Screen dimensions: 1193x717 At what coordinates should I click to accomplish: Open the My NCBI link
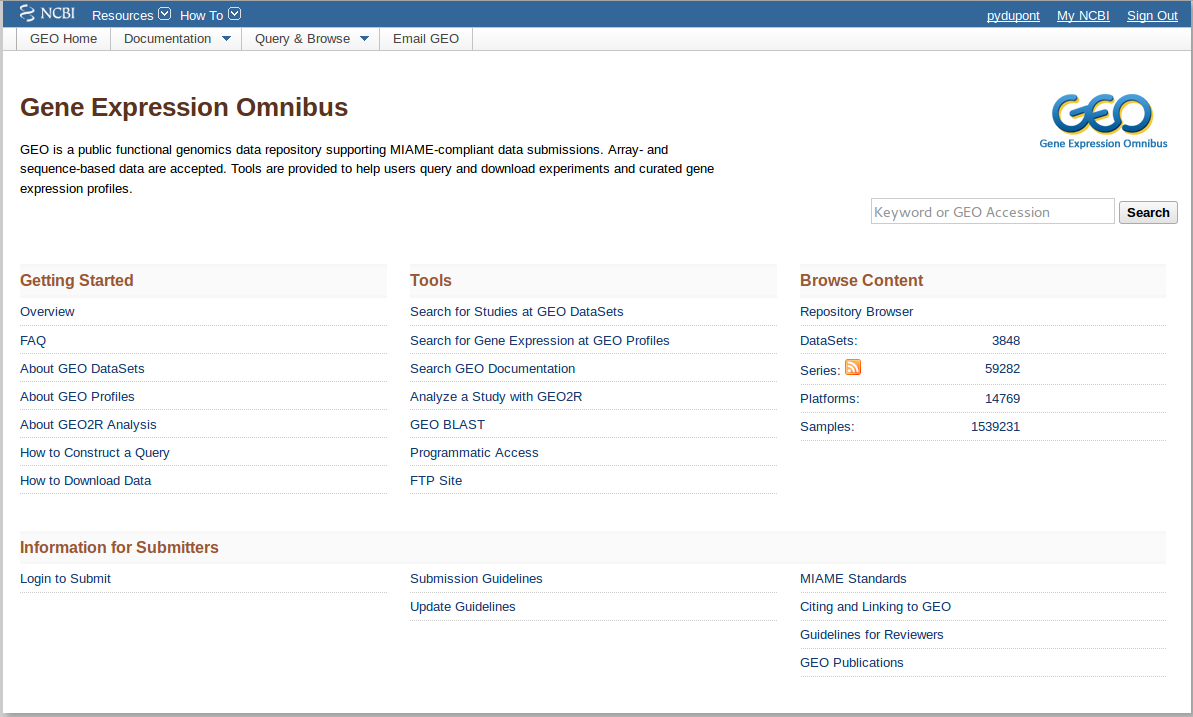coord(1083,15)
